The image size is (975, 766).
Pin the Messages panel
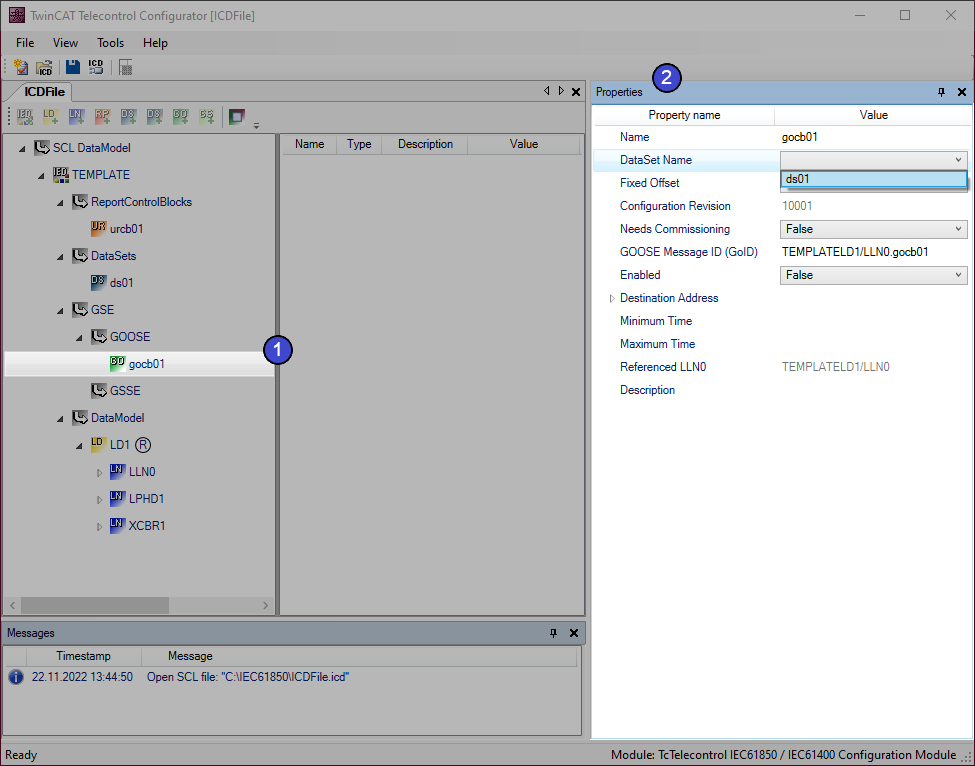coord(553,633)
